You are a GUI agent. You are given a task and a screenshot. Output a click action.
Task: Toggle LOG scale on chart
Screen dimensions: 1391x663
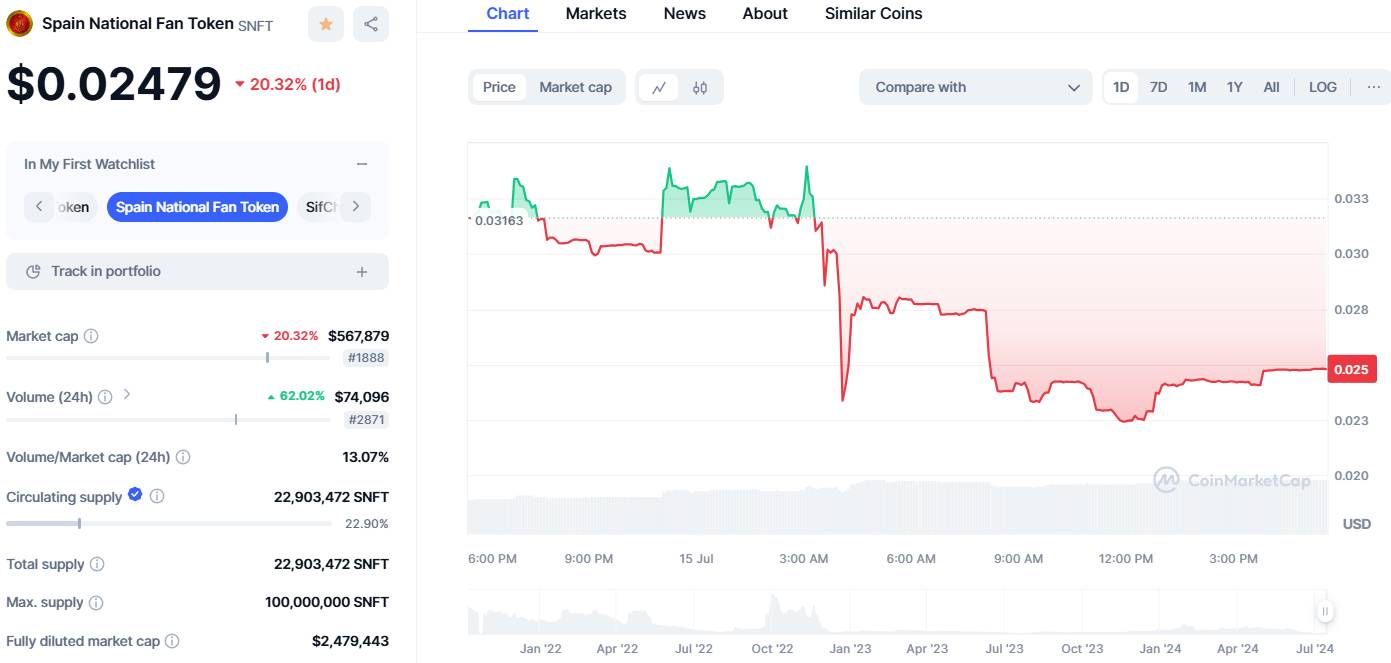tap(1322, 87)
